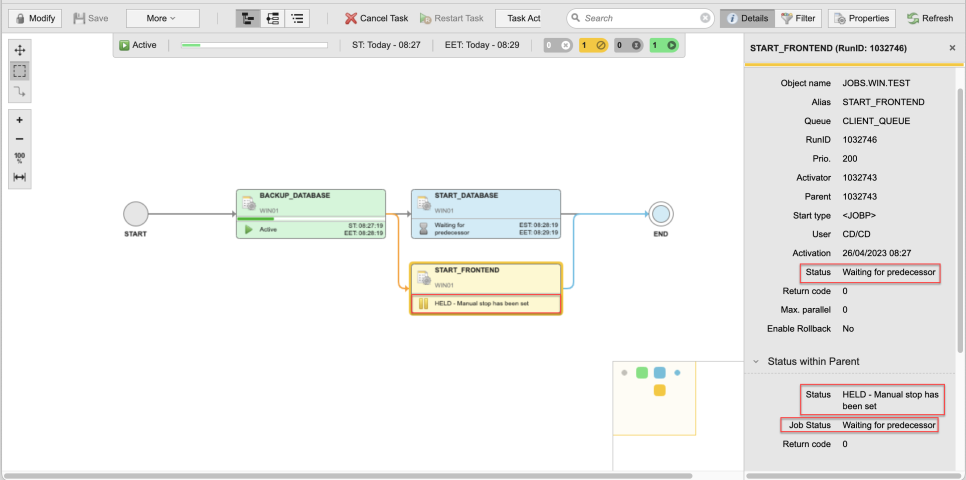Reset zoom to 100 percent
The height and width of the screenshot is (480, 966).
click(x=20, y=158)
